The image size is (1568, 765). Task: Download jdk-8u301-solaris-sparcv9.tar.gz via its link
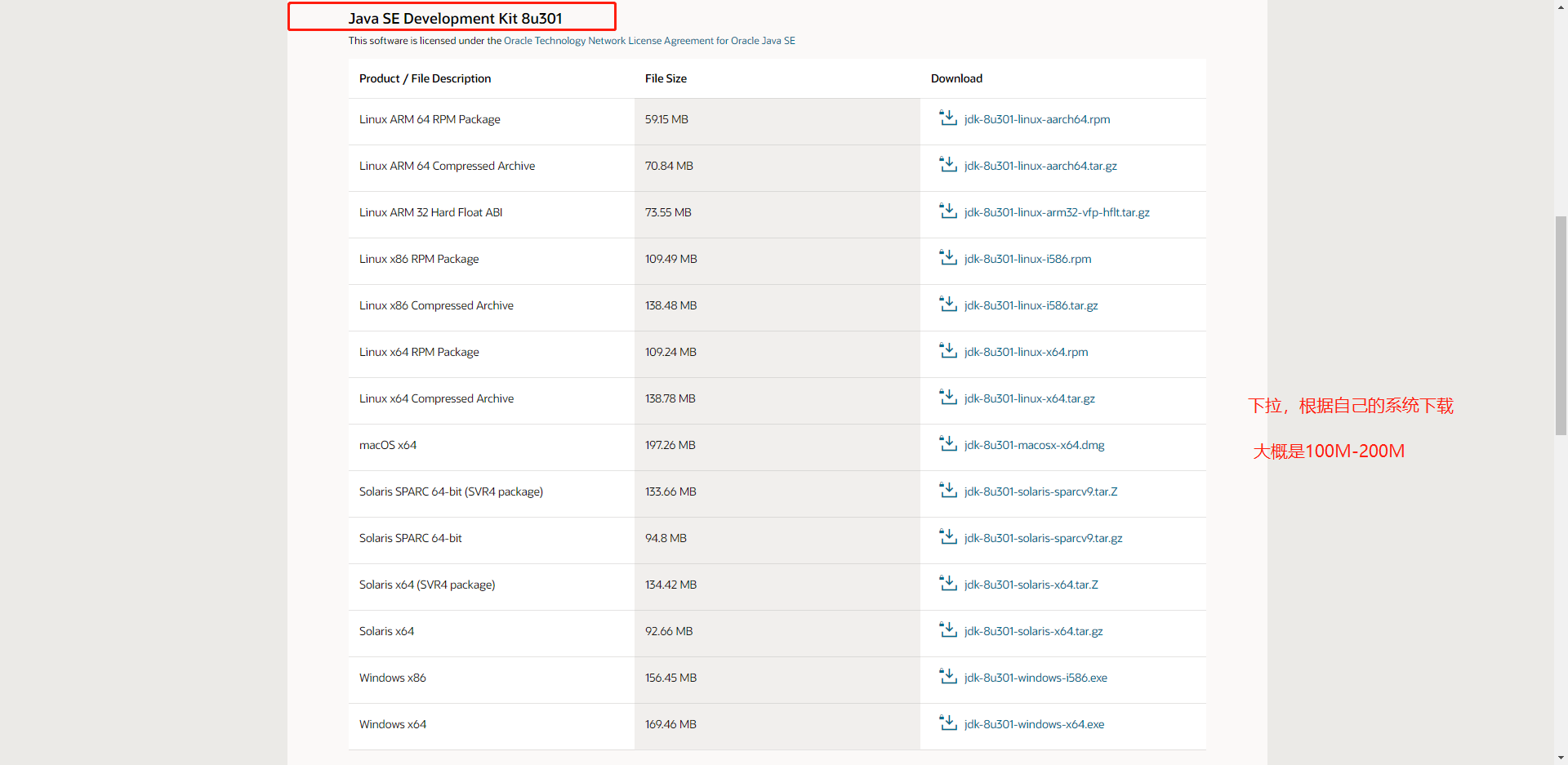(x=1043, y=538)
